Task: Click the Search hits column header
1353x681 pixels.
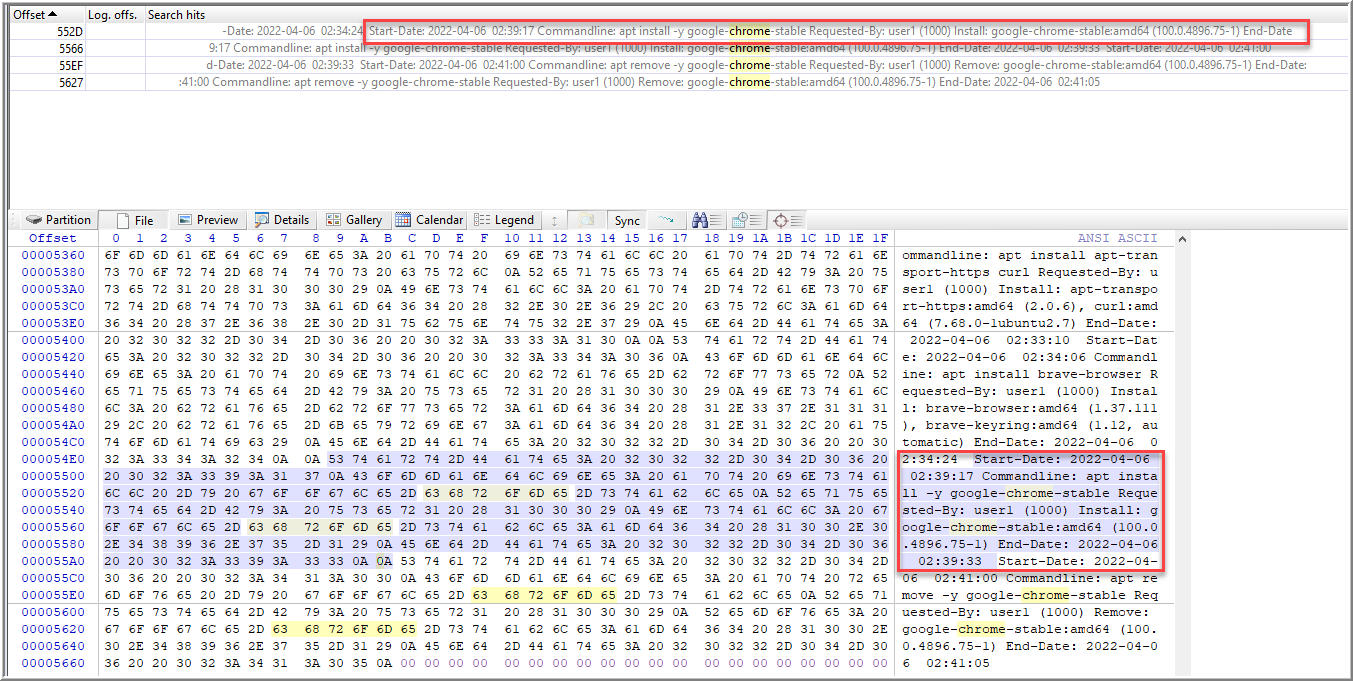Action: point(176,15)
